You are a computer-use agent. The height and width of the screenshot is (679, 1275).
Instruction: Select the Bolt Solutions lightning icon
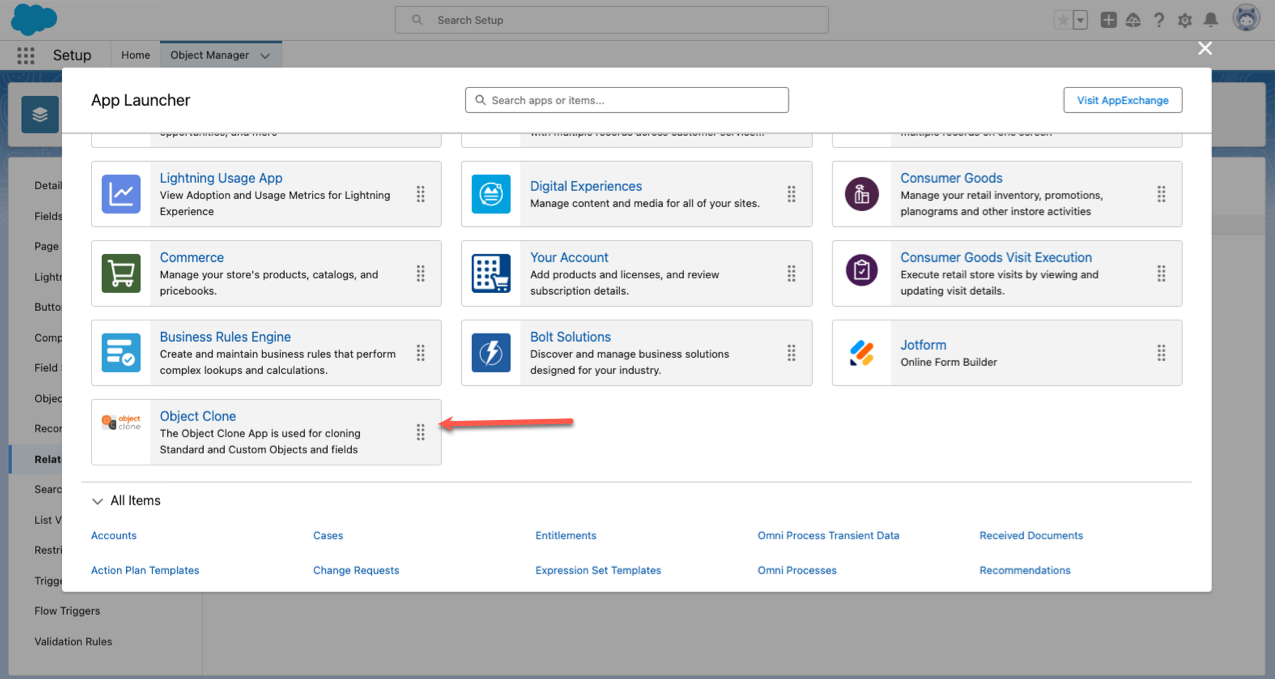click(491, 353)
